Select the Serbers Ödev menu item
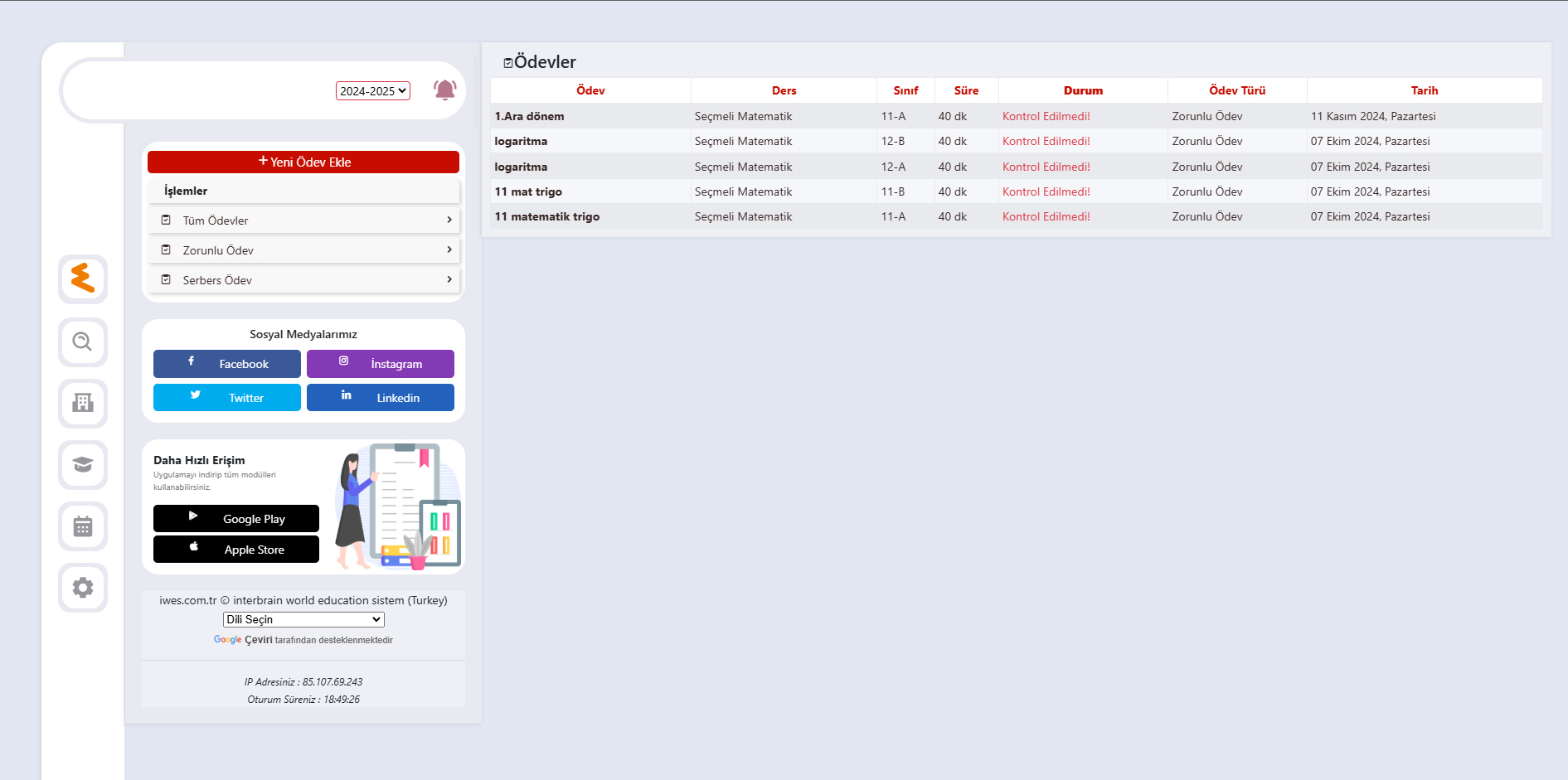 [x=303, y=279]
